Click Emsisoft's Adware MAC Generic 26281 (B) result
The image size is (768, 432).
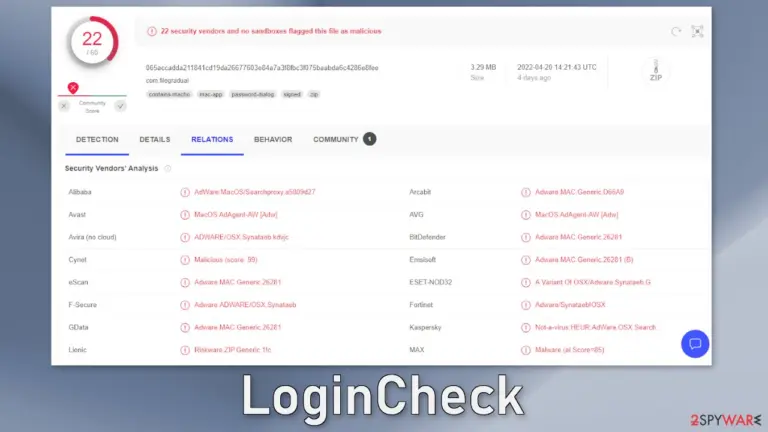584,260
